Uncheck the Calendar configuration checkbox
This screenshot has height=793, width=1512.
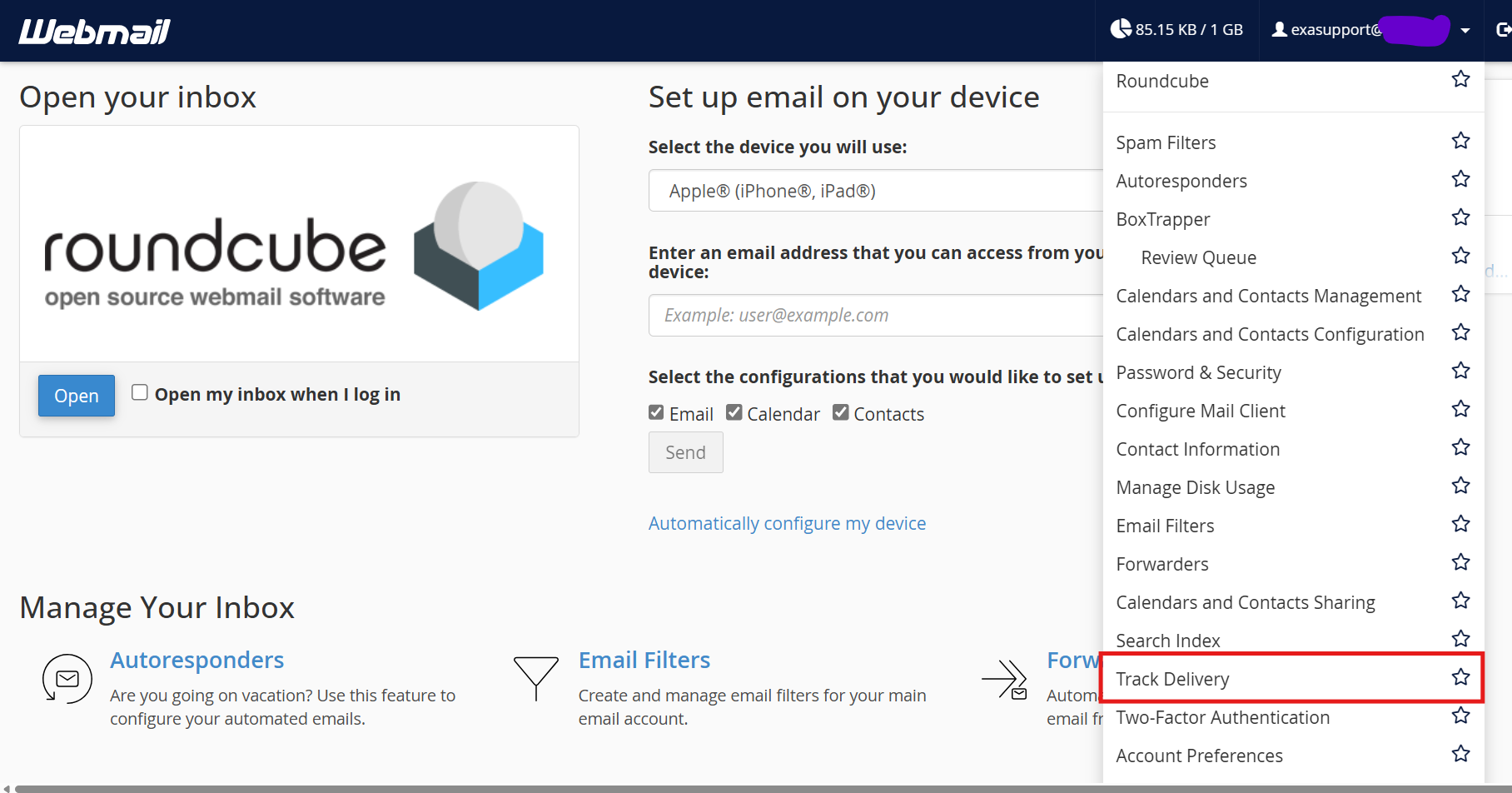click(734, 412)
